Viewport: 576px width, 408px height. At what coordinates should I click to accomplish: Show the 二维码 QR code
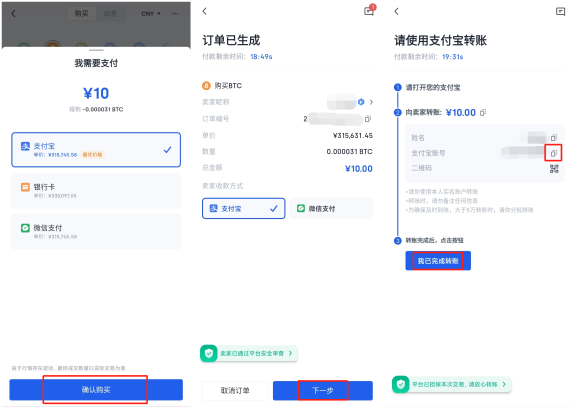(x=554, y=169)
